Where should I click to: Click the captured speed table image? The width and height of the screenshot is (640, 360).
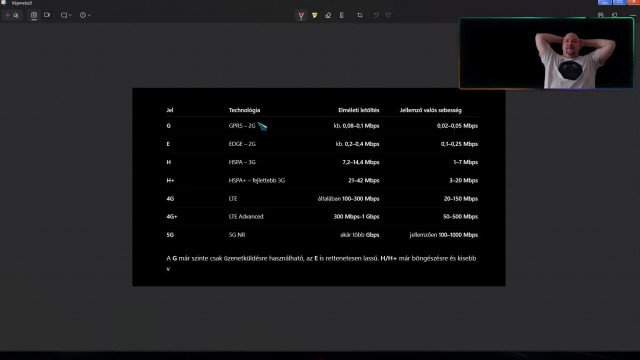click(x=319, y=187)
